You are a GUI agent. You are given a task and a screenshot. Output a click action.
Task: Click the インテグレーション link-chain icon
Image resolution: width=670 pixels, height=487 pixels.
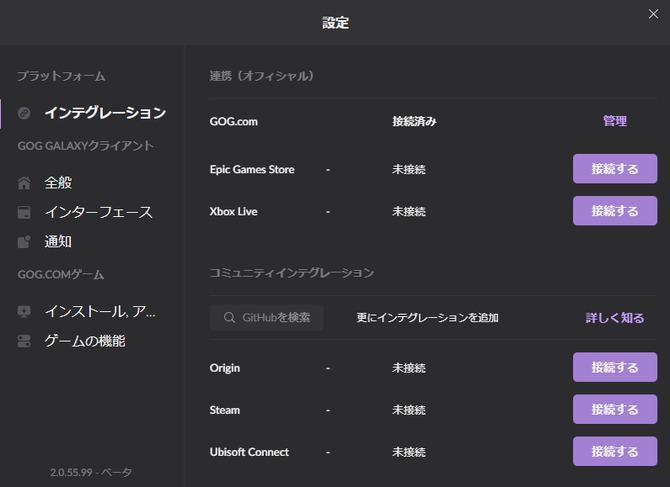(24, 113)
